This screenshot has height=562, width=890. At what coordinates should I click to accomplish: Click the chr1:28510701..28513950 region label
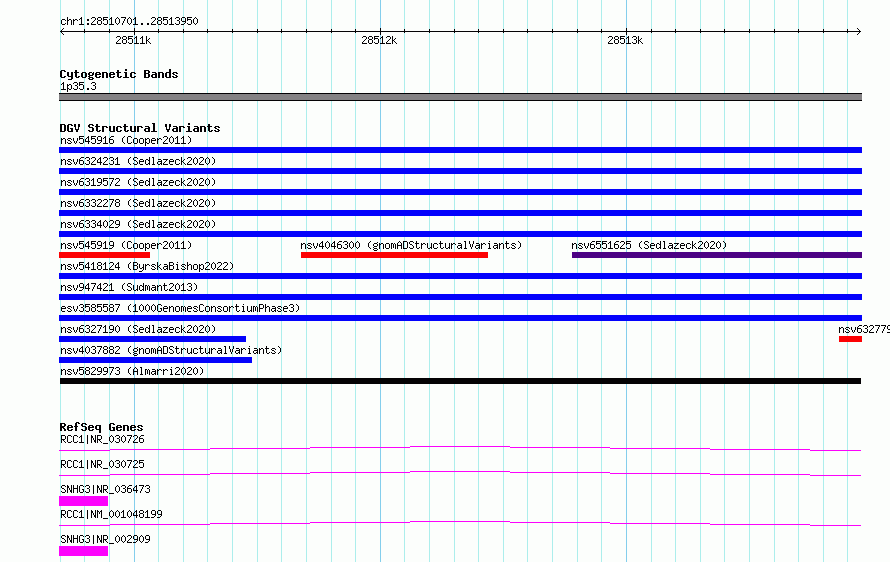click(x=129, y=21)
